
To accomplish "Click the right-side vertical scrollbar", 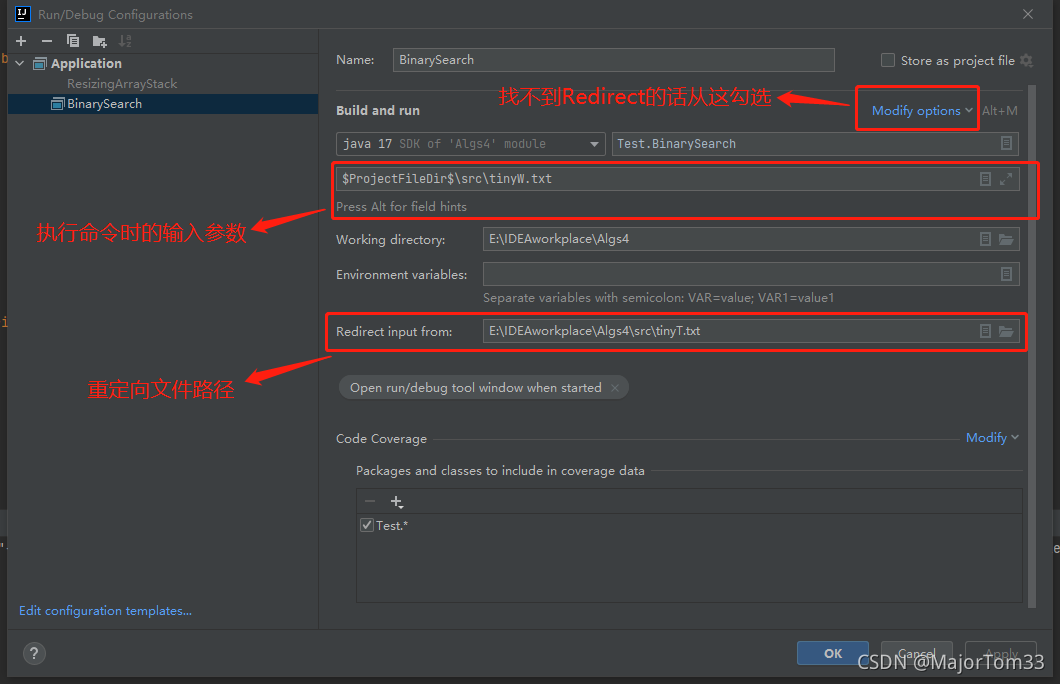I will 1032,346.
